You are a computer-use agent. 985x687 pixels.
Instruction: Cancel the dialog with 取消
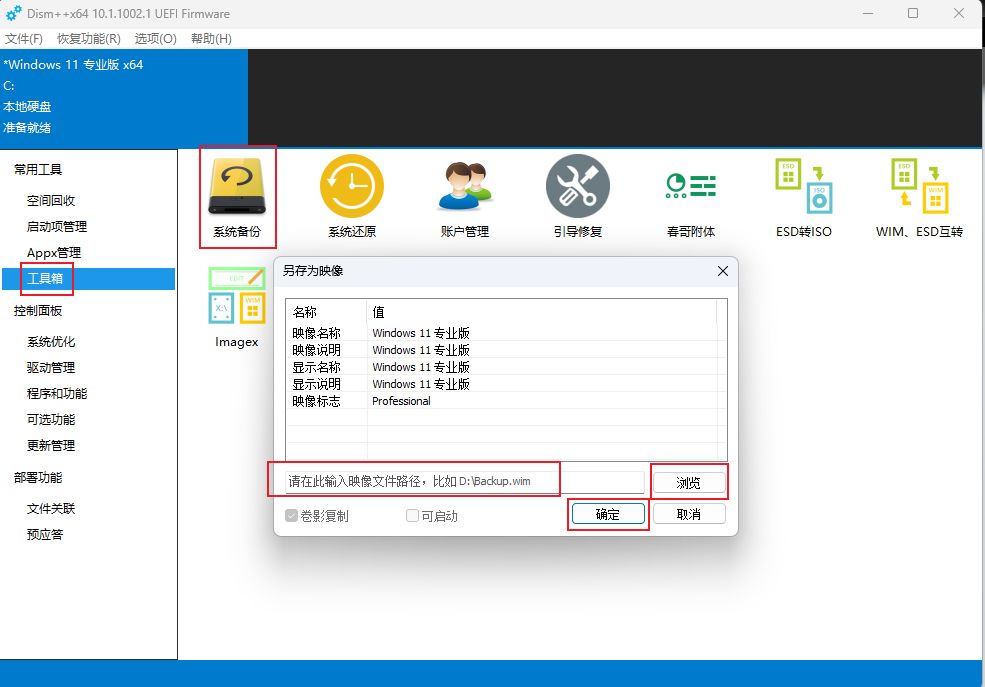pyautogui.click(x=688, y=514)
